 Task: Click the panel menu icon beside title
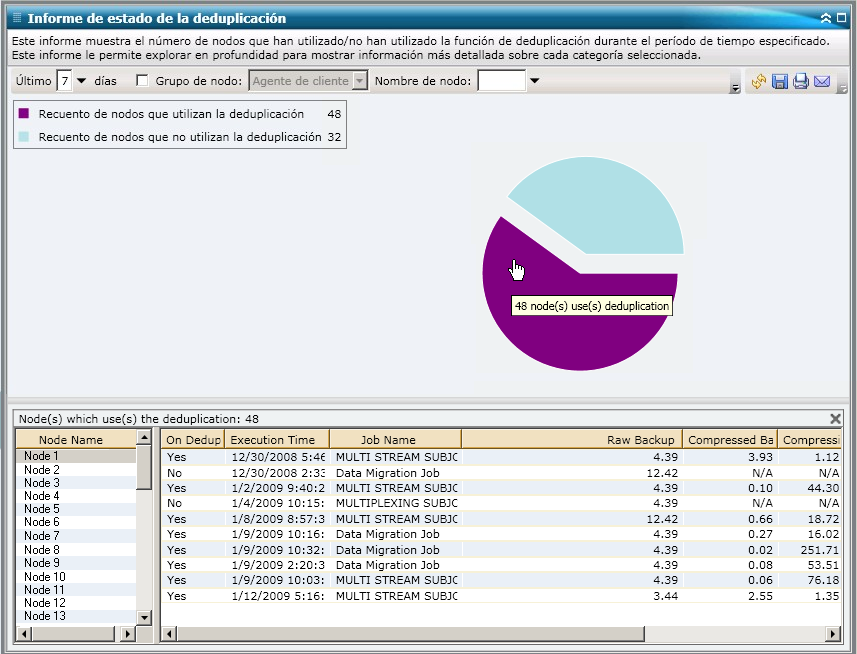(15, 18)
